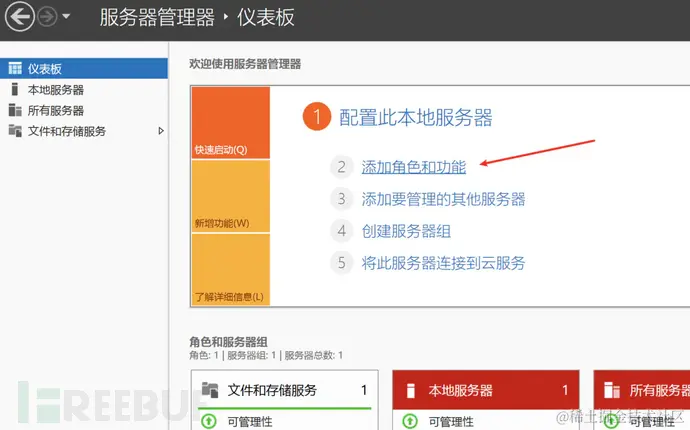The image size is (690, 430).
Task: Click green status icon in 本地服务器 tile
Action: click(410, 422)
